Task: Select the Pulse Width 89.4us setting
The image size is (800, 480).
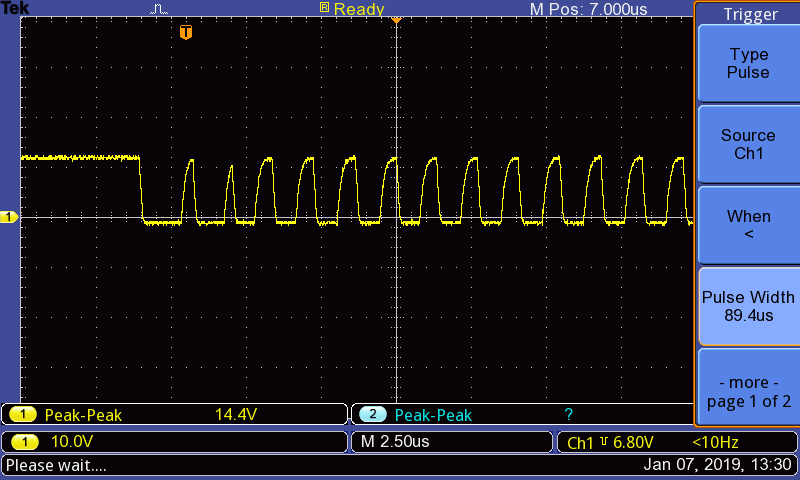Action: (748, 306)
